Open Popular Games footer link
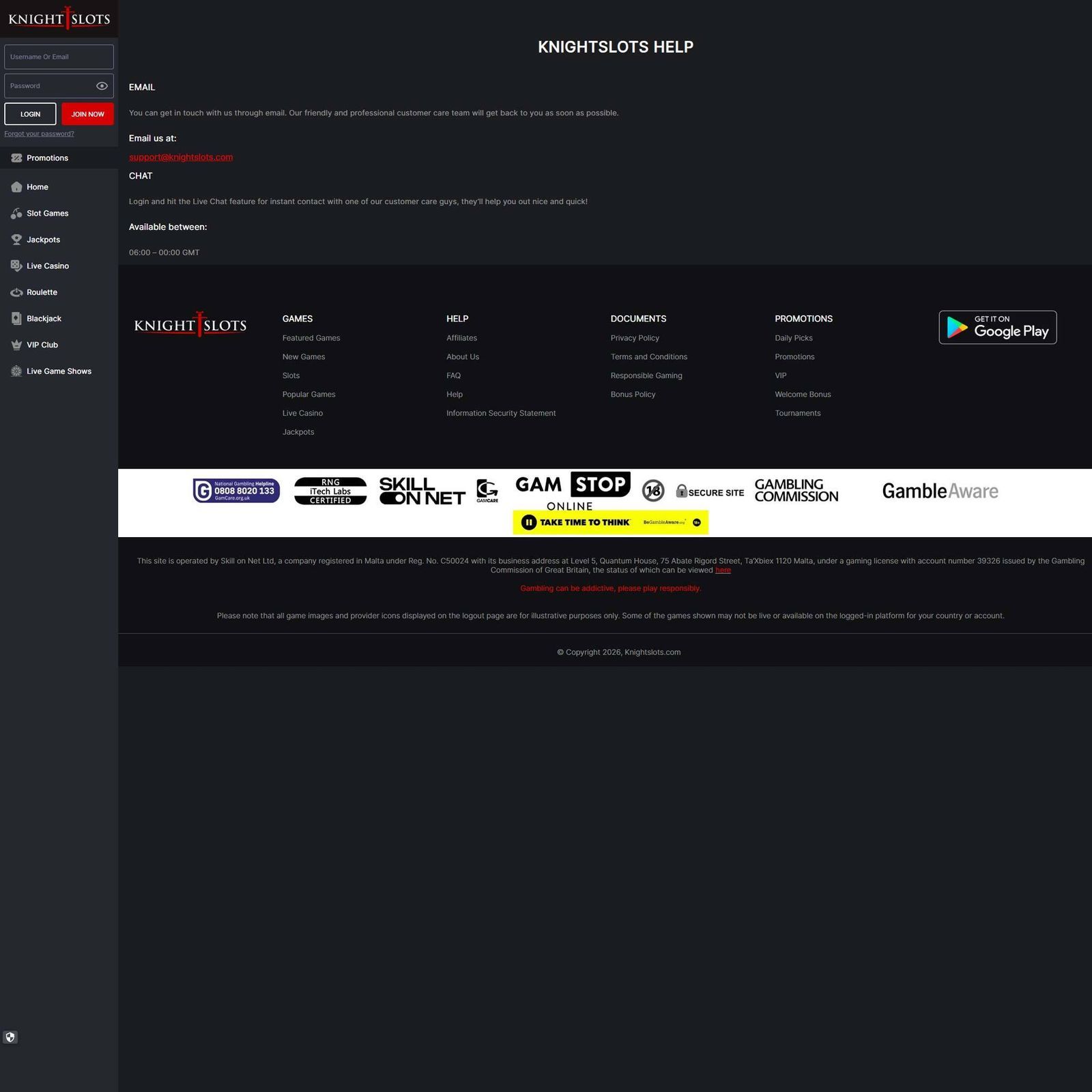This screenshot has height=1092, width=1092. tap(308, 394)
